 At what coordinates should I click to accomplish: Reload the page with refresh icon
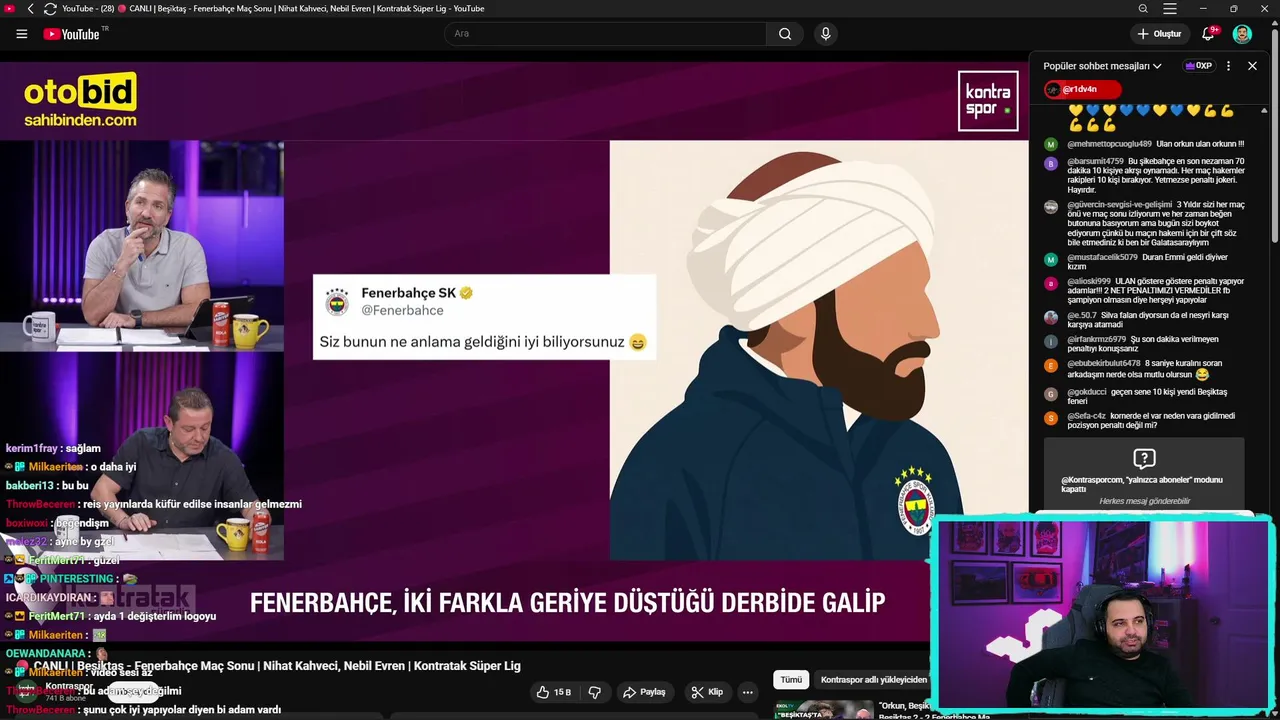pos(50,9)
